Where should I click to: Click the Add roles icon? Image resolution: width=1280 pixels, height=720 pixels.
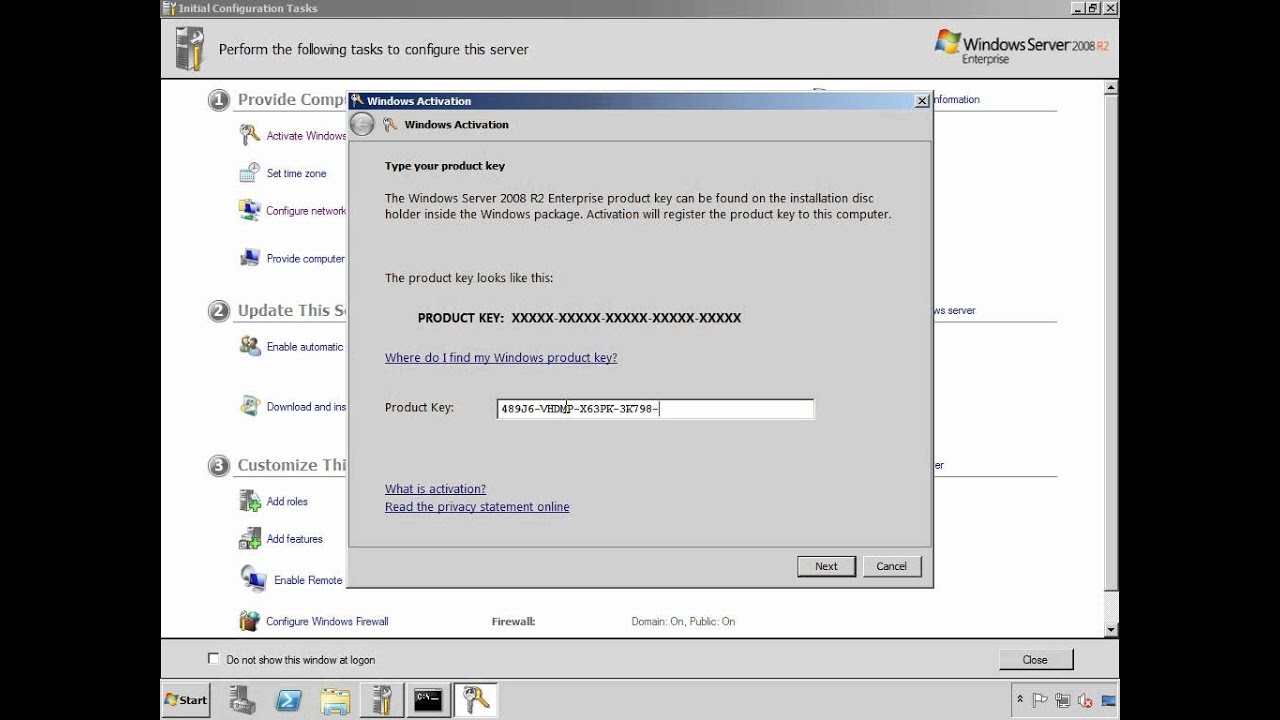[x=249, y=500]
